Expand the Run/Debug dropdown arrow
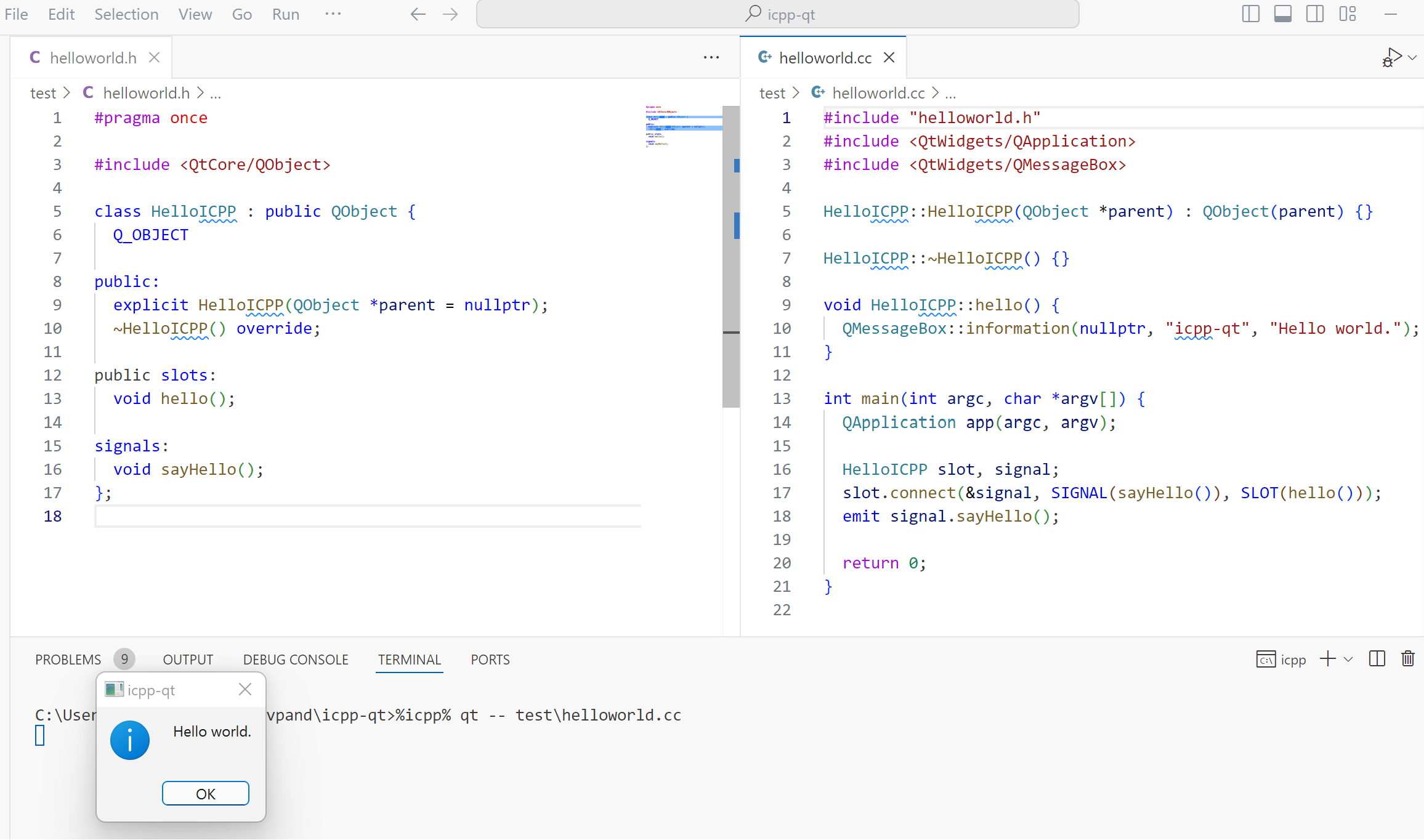 tap(1413, 57)
